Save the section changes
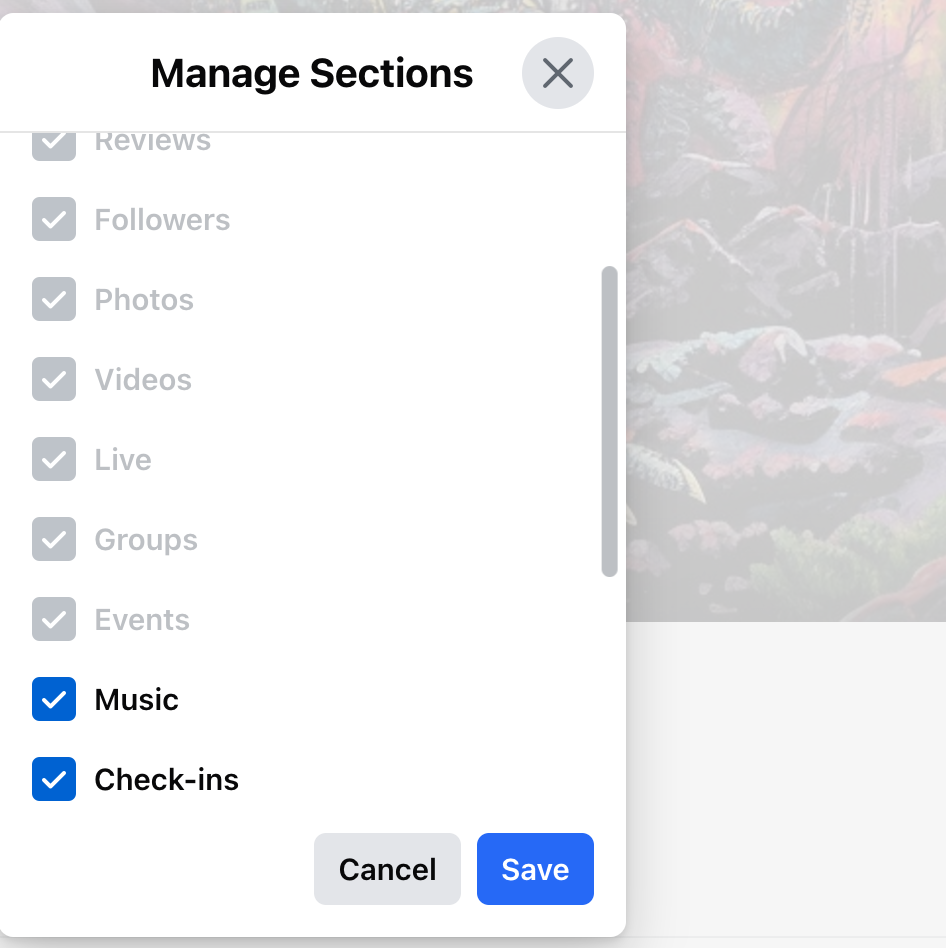 click(x=535, y=869)
